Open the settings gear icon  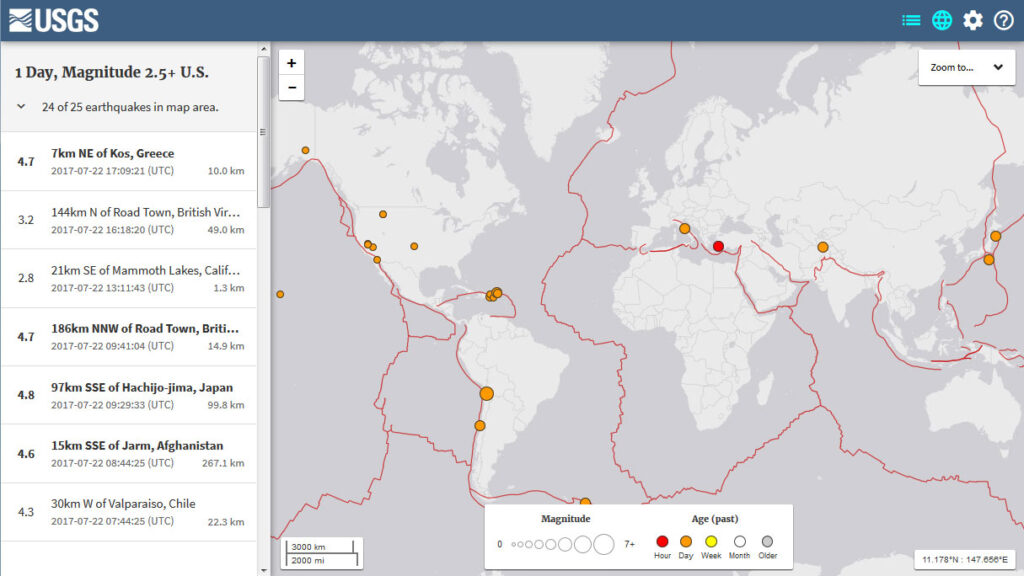click(973, 20)
